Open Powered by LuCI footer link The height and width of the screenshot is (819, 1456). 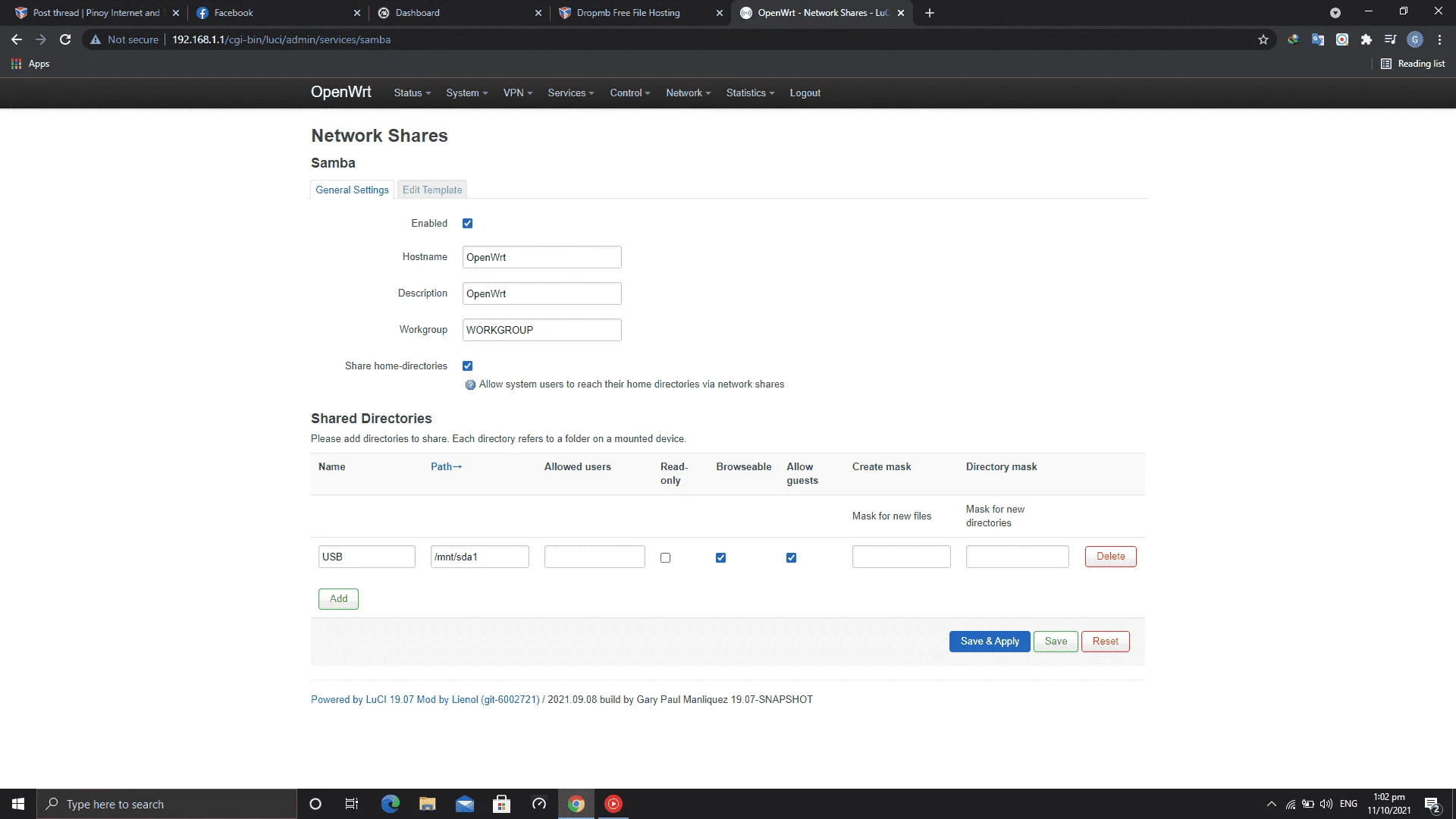(x=425, y=700)
